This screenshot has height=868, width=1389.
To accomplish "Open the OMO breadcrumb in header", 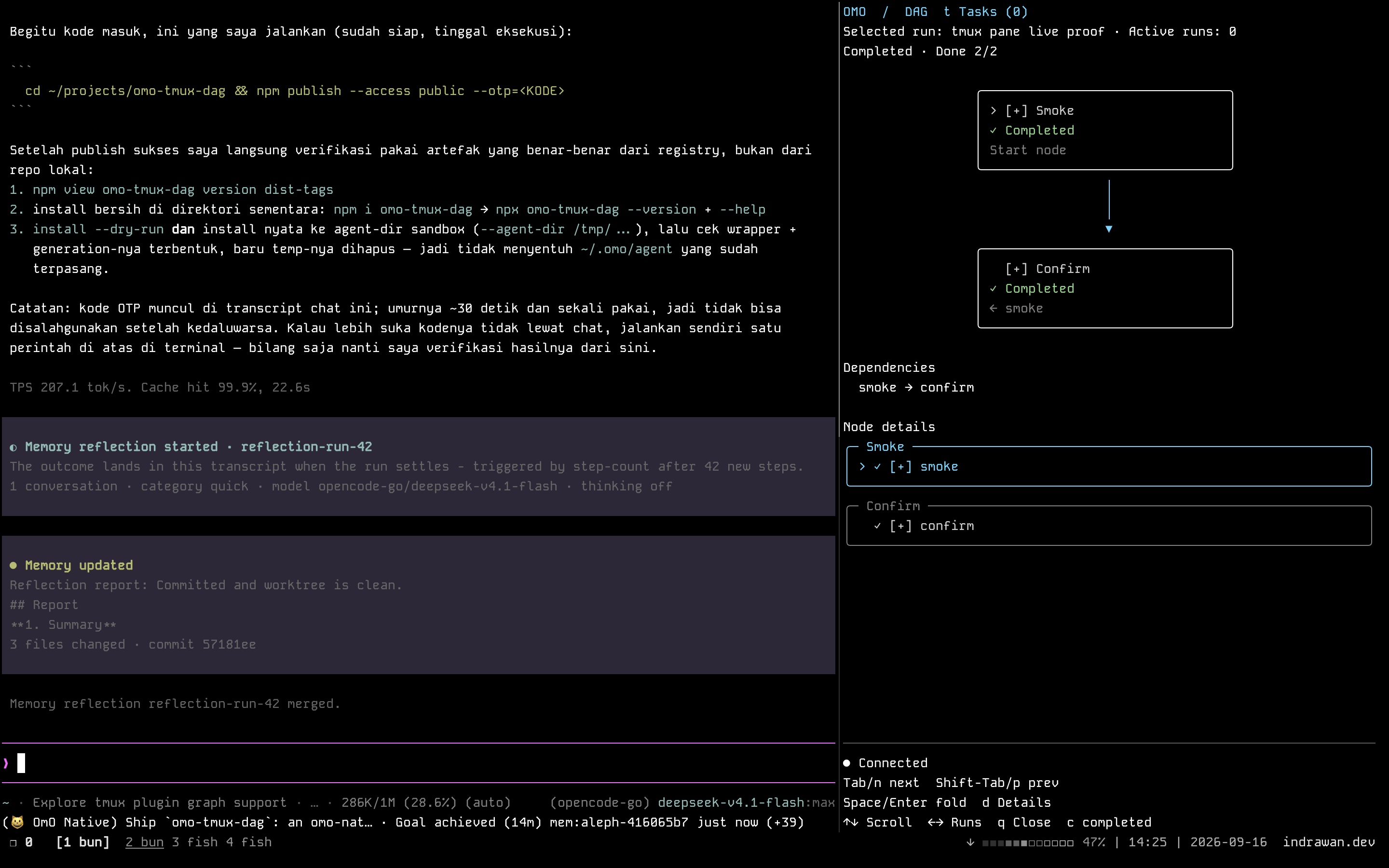I will (854, 12).
